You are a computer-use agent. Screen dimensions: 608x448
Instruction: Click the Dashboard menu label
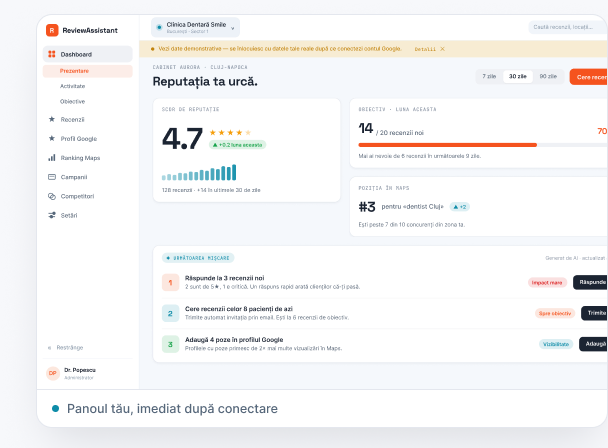click(x=76, y=54)
